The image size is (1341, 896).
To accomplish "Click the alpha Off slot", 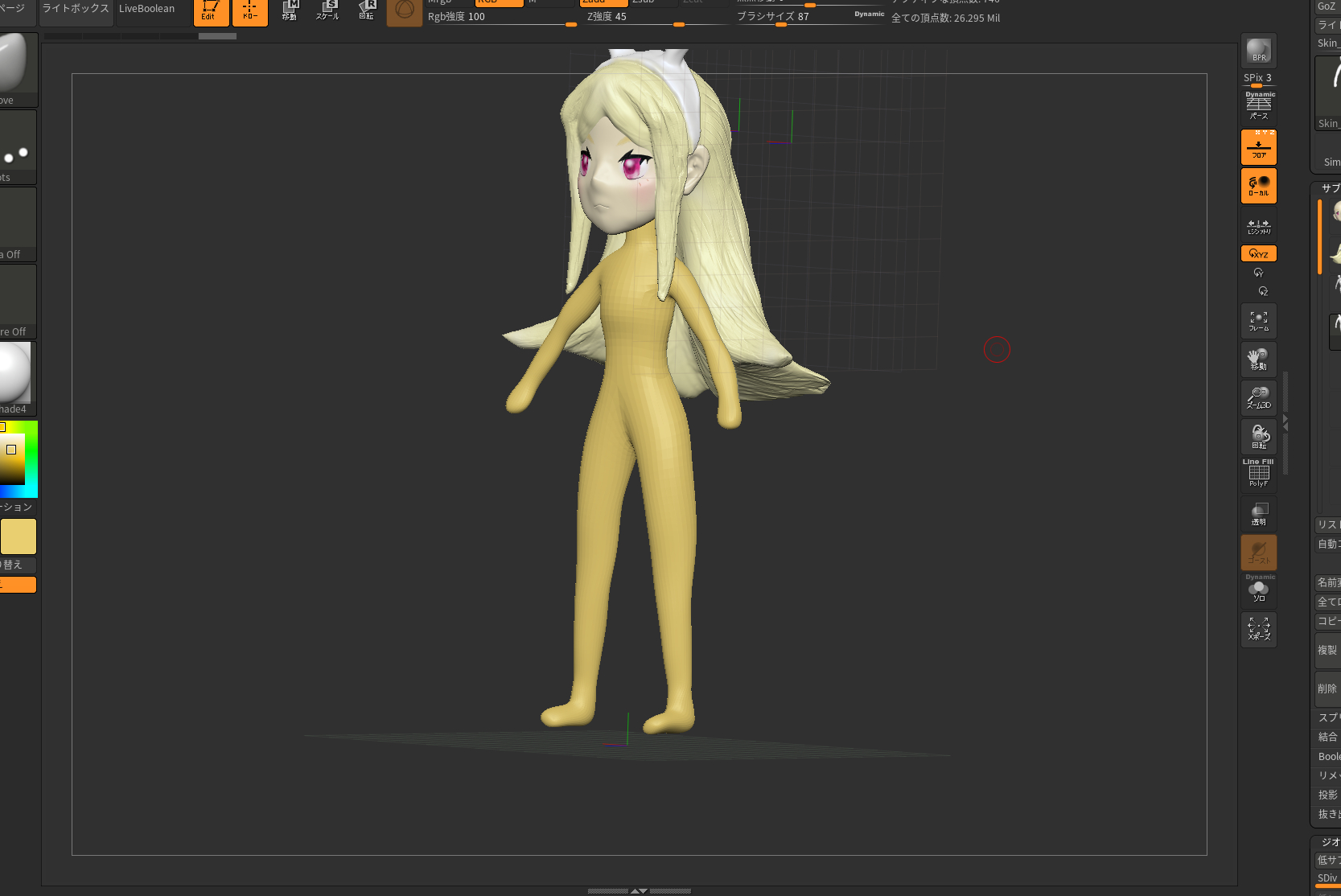I will click(18, 224).
